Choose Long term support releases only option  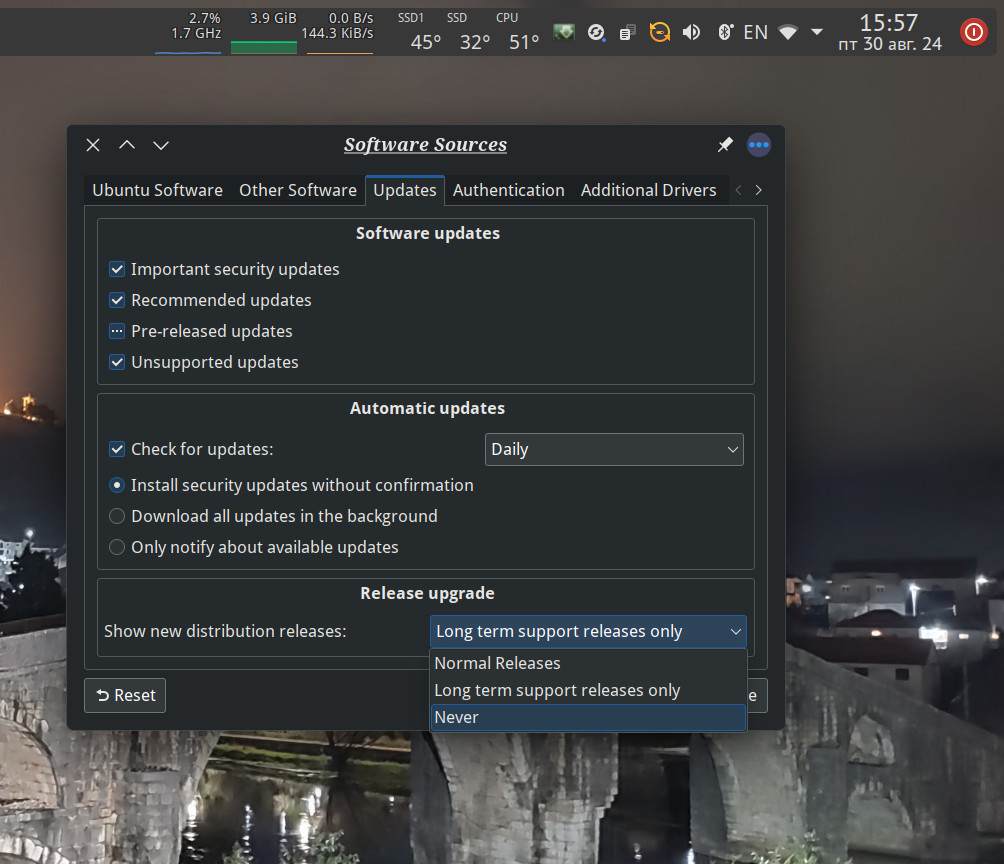(x=588, y=690)
